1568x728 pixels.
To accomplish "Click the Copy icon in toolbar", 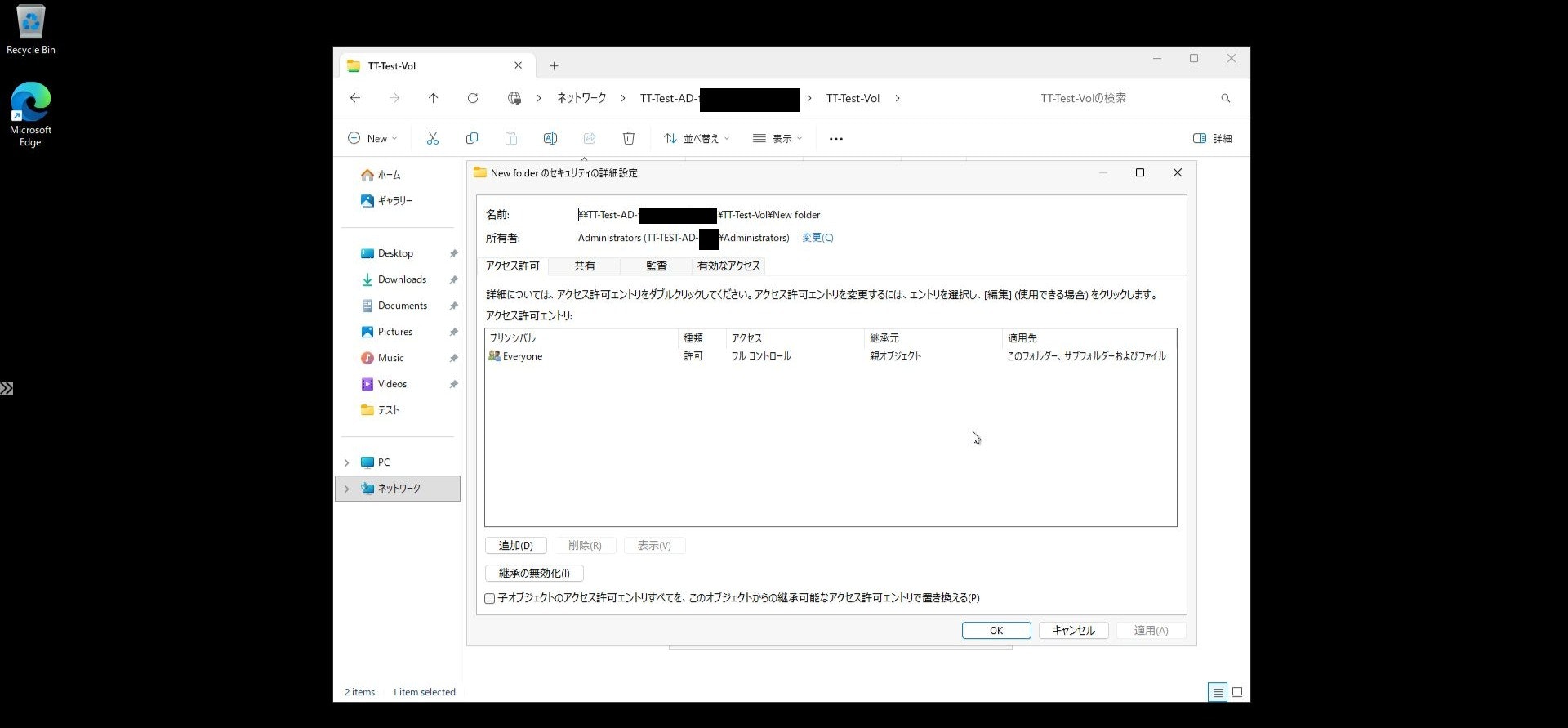I will [472, 138].
